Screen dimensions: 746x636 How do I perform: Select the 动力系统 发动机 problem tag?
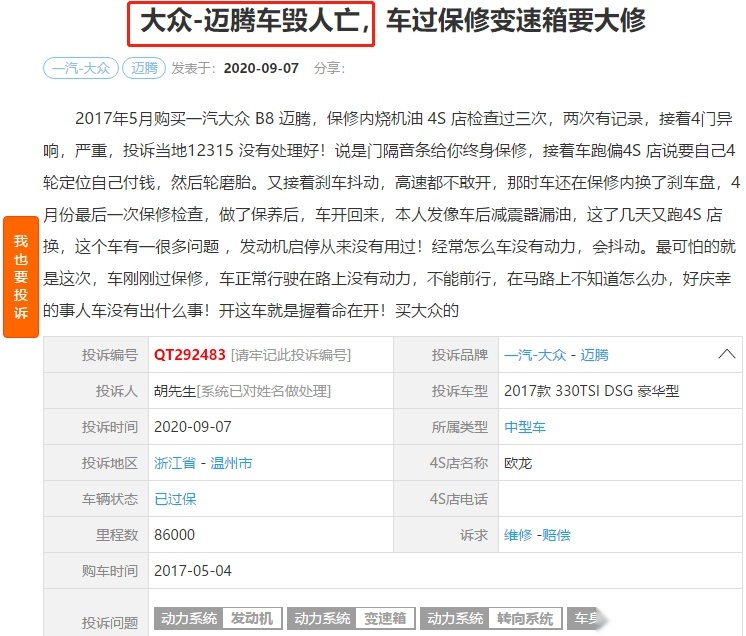click(218, 618)
